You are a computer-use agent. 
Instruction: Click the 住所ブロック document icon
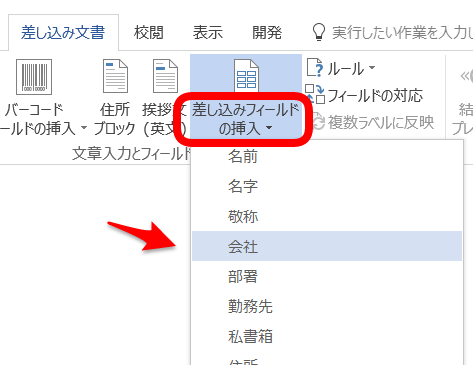click(115, 76)
